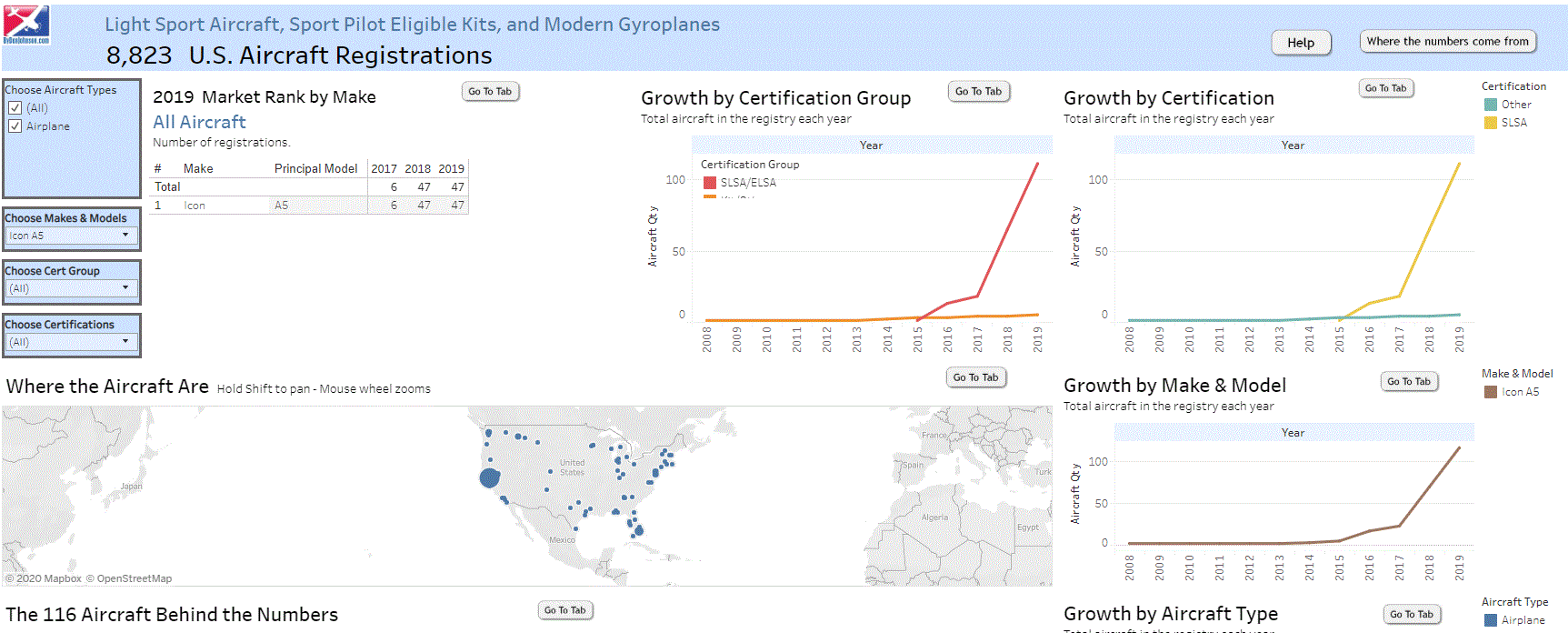Go to tab for Growth by Make & Model
Screen dimensions: 1568x633
point(1408,382)
